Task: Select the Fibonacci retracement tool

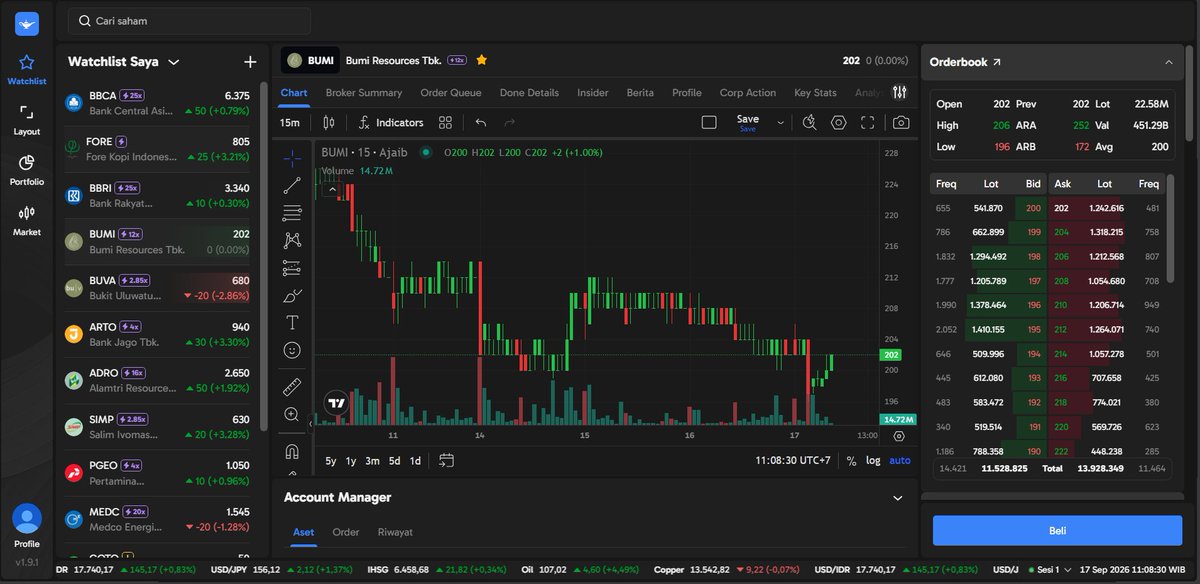Action: pyautogui.click(x=292, y=212)
